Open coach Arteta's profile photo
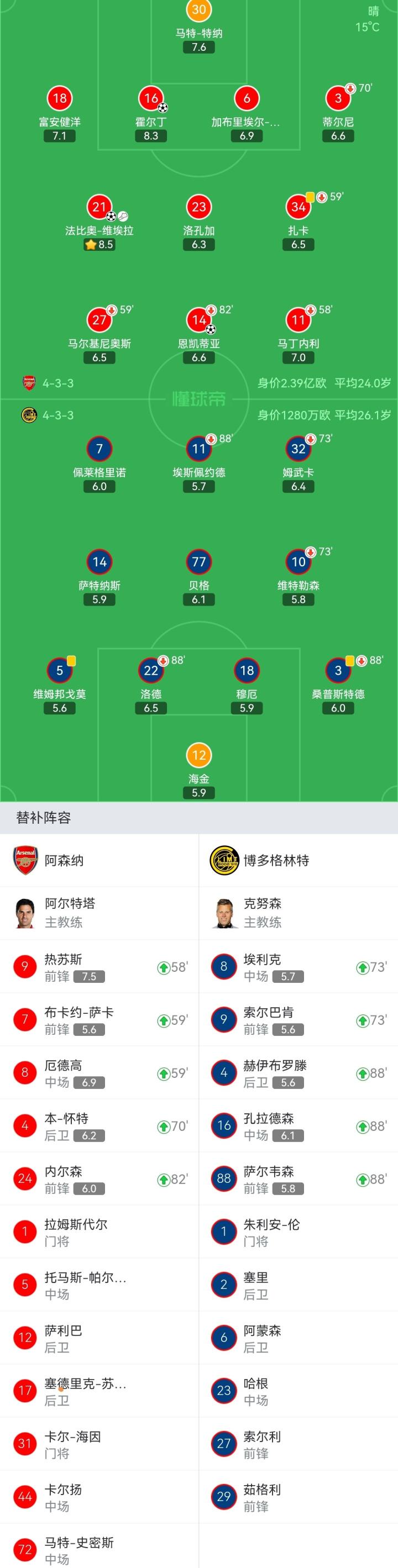Screen dimensions: 398x1568 point(25,912)
